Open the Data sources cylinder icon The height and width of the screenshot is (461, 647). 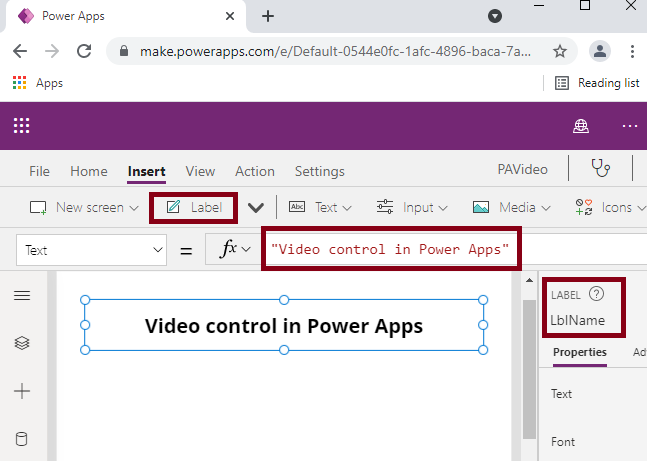pos(21,439)
